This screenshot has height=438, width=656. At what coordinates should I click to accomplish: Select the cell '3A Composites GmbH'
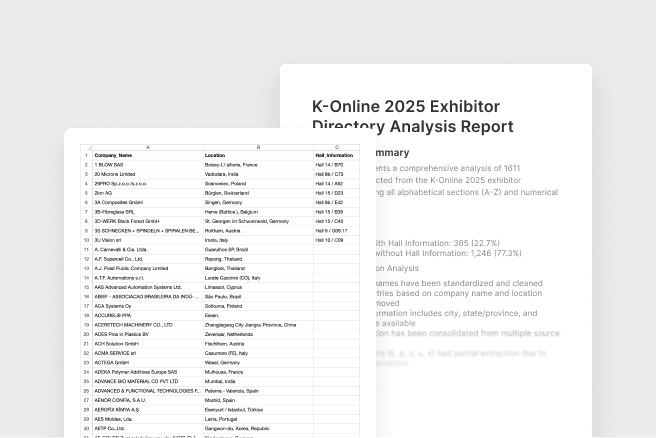pyautogui.click(x=148, y=202)
